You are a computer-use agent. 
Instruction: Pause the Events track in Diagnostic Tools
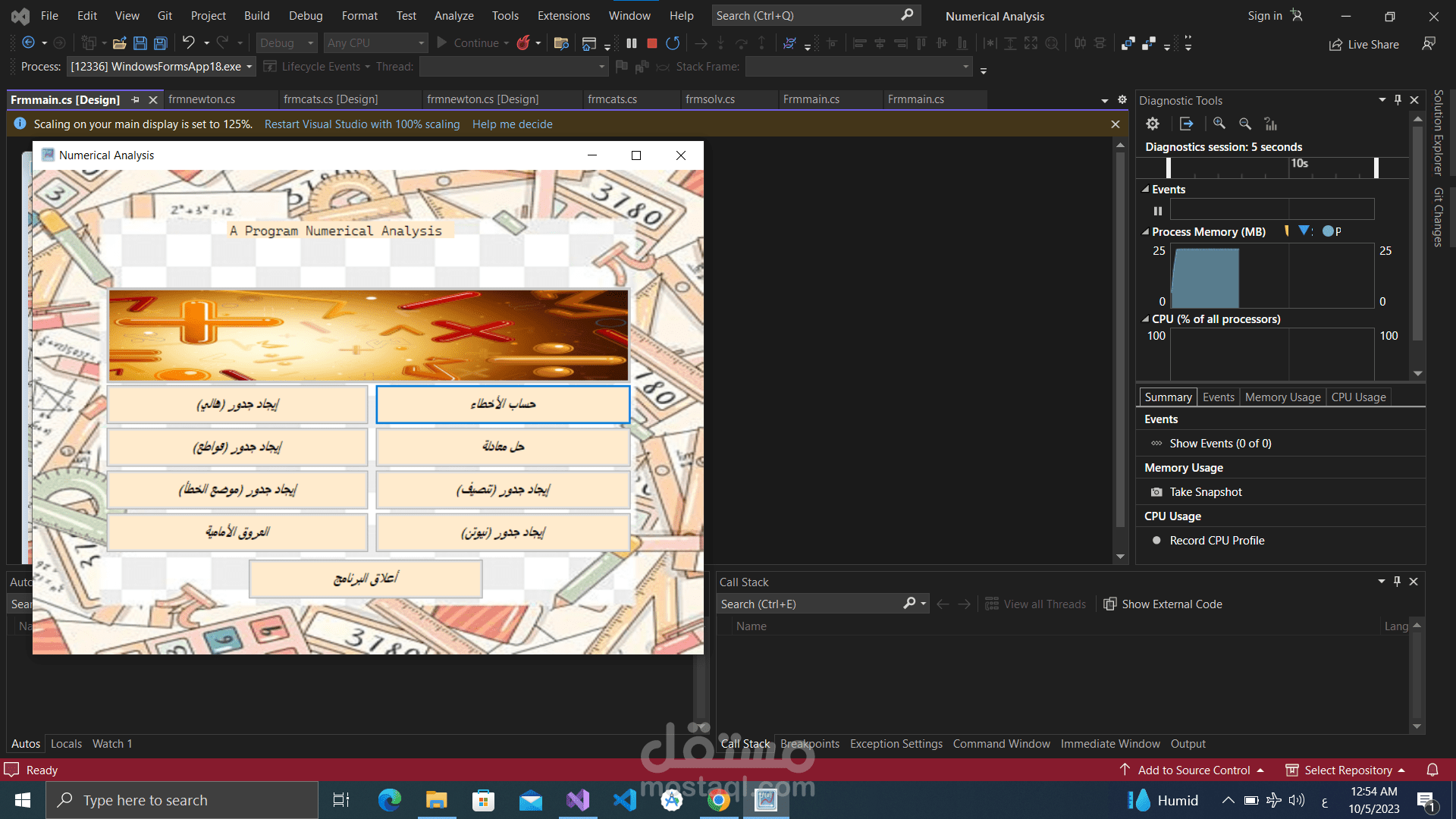1158,211
